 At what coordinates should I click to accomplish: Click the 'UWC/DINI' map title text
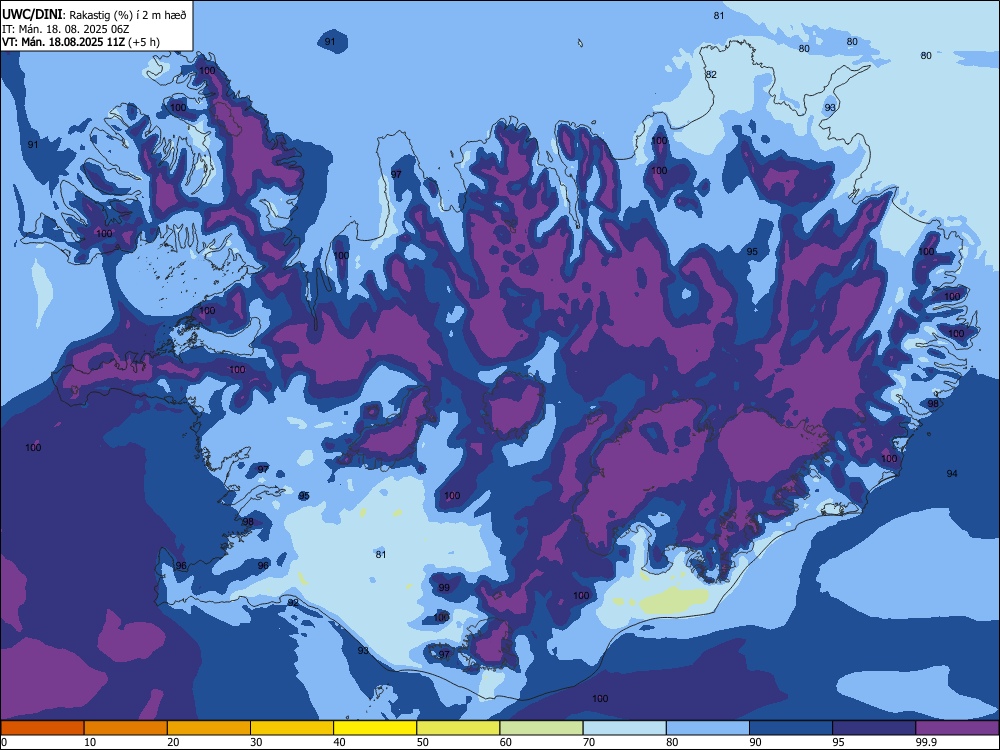(32, 15)
